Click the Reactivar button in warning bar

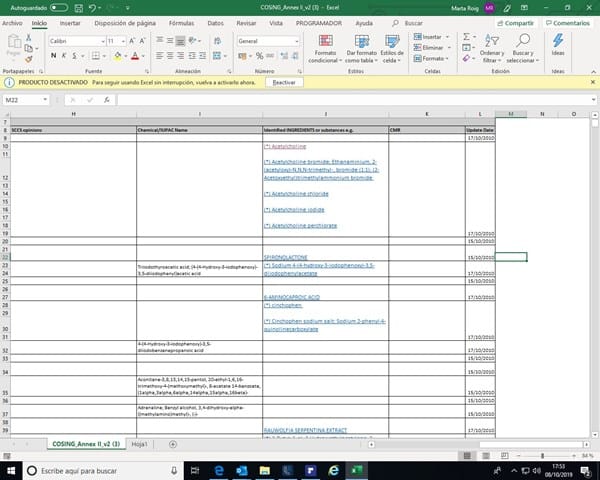284,83
